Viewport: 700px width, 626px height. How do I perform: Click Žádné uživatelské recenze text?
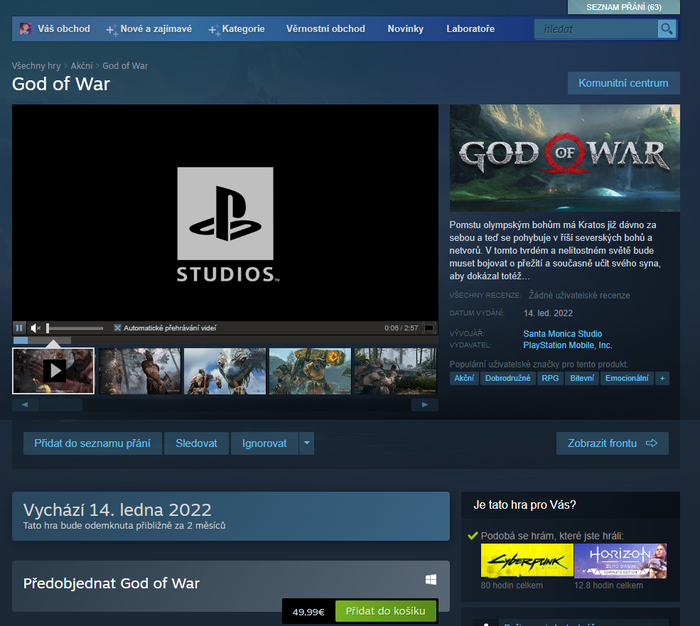coord(579,295)
